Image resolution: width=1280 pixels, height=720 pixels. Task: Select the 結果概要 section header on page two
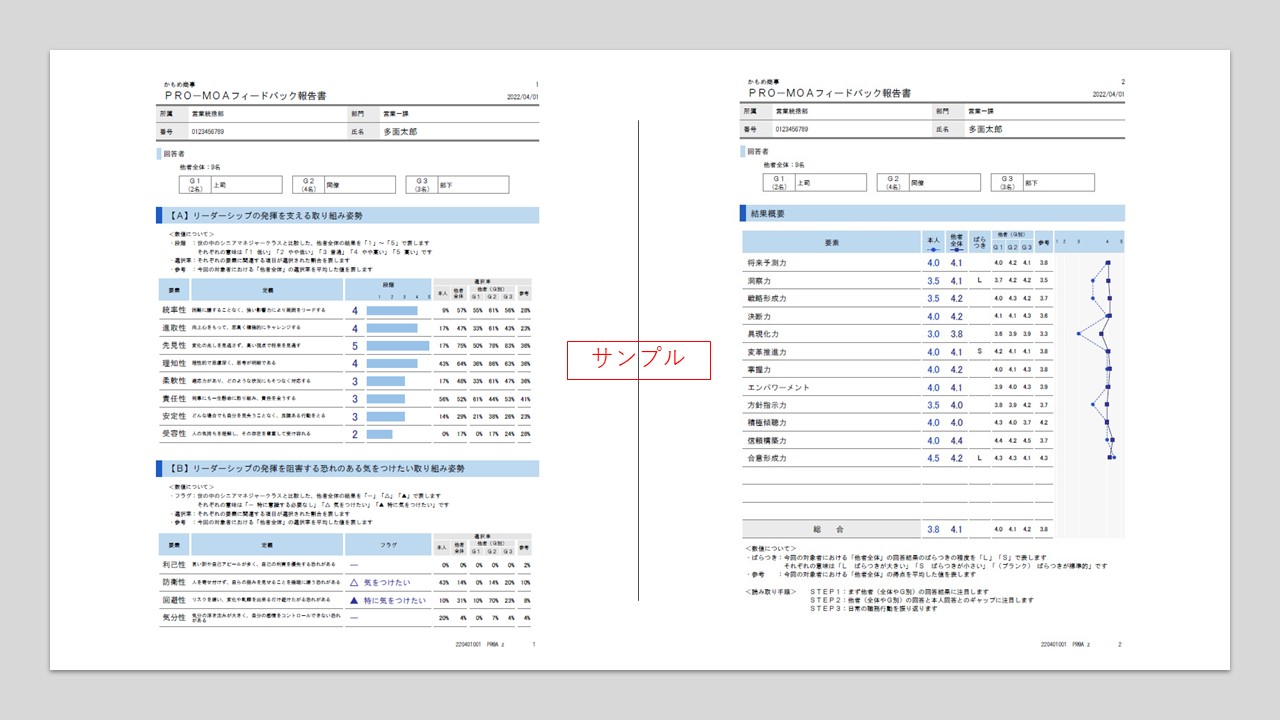(932, 213)
